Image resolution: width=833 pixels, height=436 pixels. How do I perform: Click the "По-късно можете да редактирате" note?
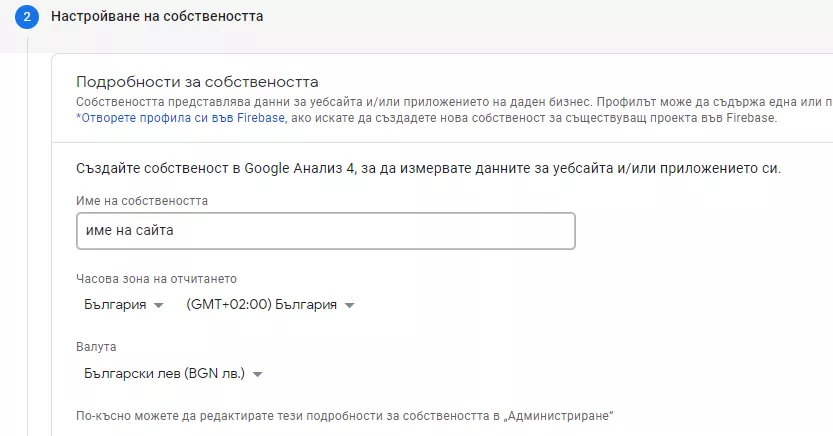pos(344,415)
